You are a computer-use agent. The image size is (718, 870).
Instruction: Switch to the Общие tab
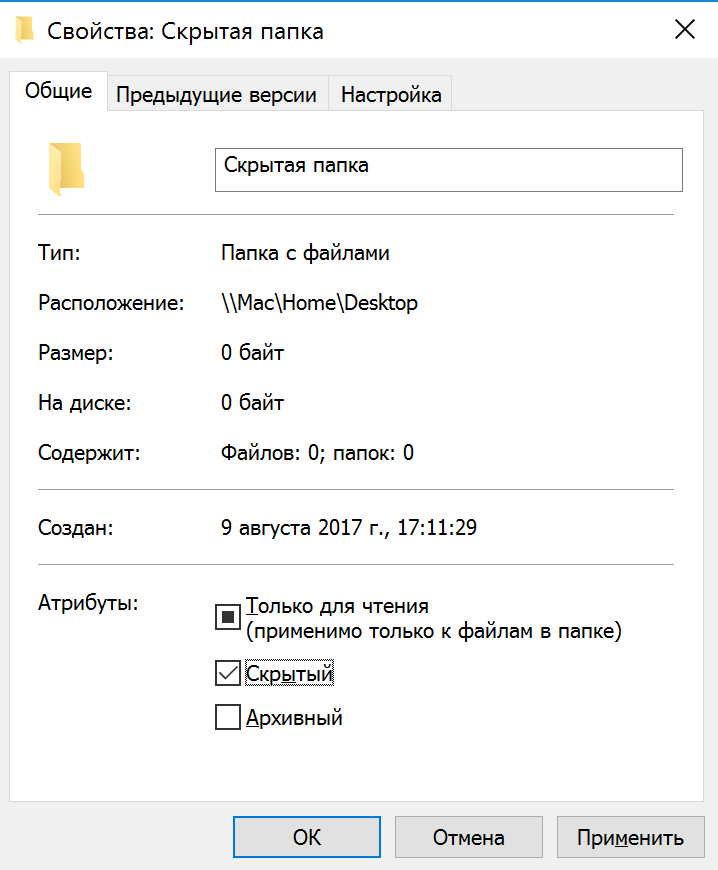pos(58,92)
